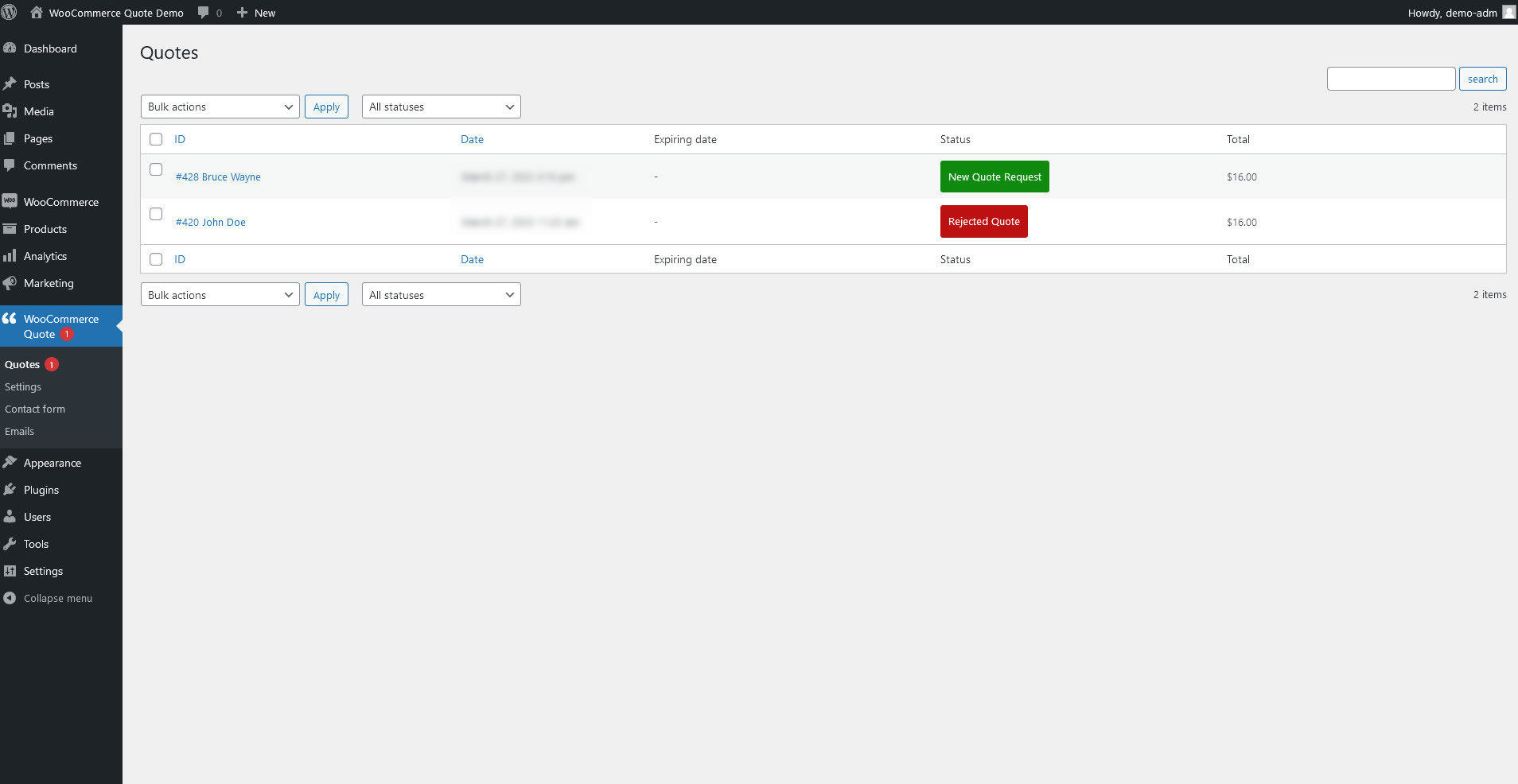
Task: Click the Analytics bar chart icon
Action: pos(10,256)
